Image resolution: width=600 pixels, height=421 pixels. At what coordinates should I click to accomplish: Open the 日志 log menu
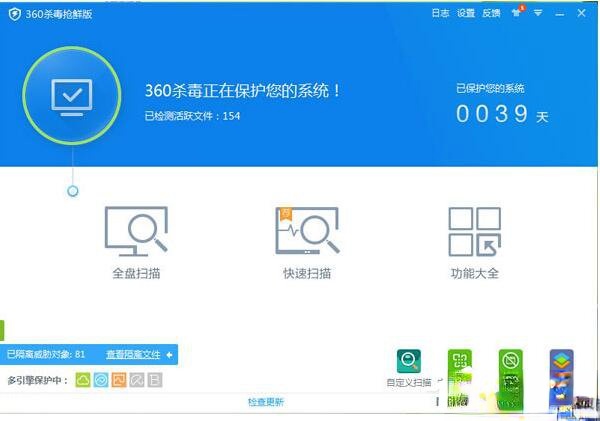coord(440,13)
